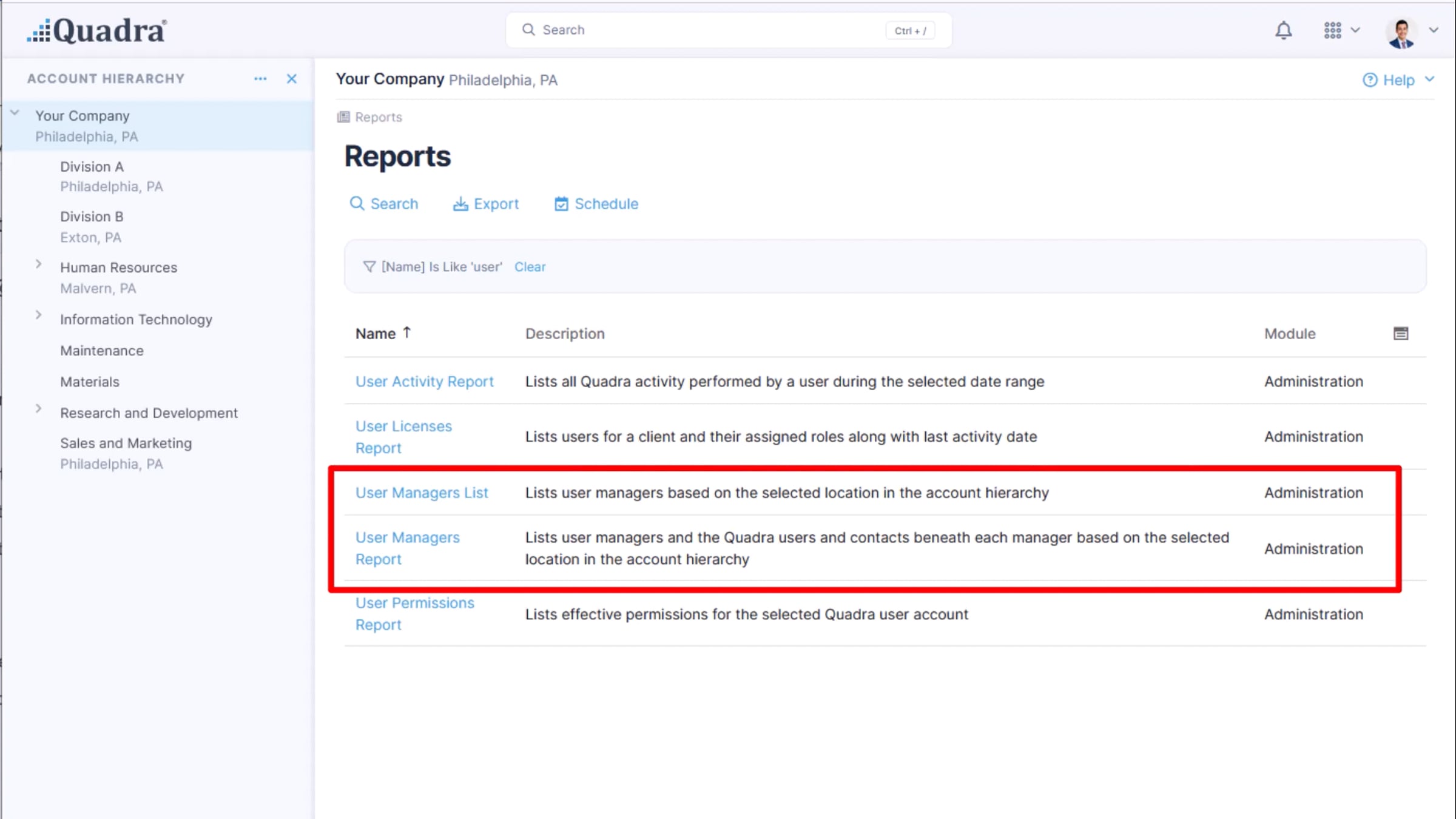Open the Help menu

[x=1398, y=80]
